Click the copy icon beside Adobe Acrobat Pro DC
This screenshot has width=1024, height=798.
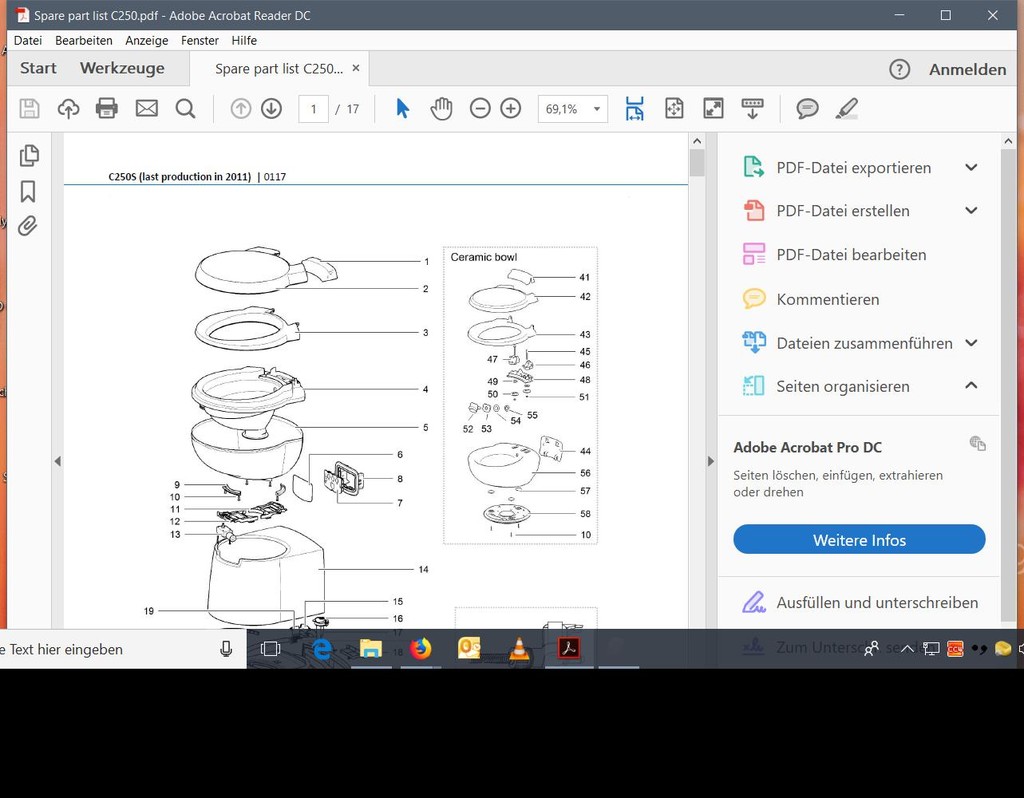point(978,443)
